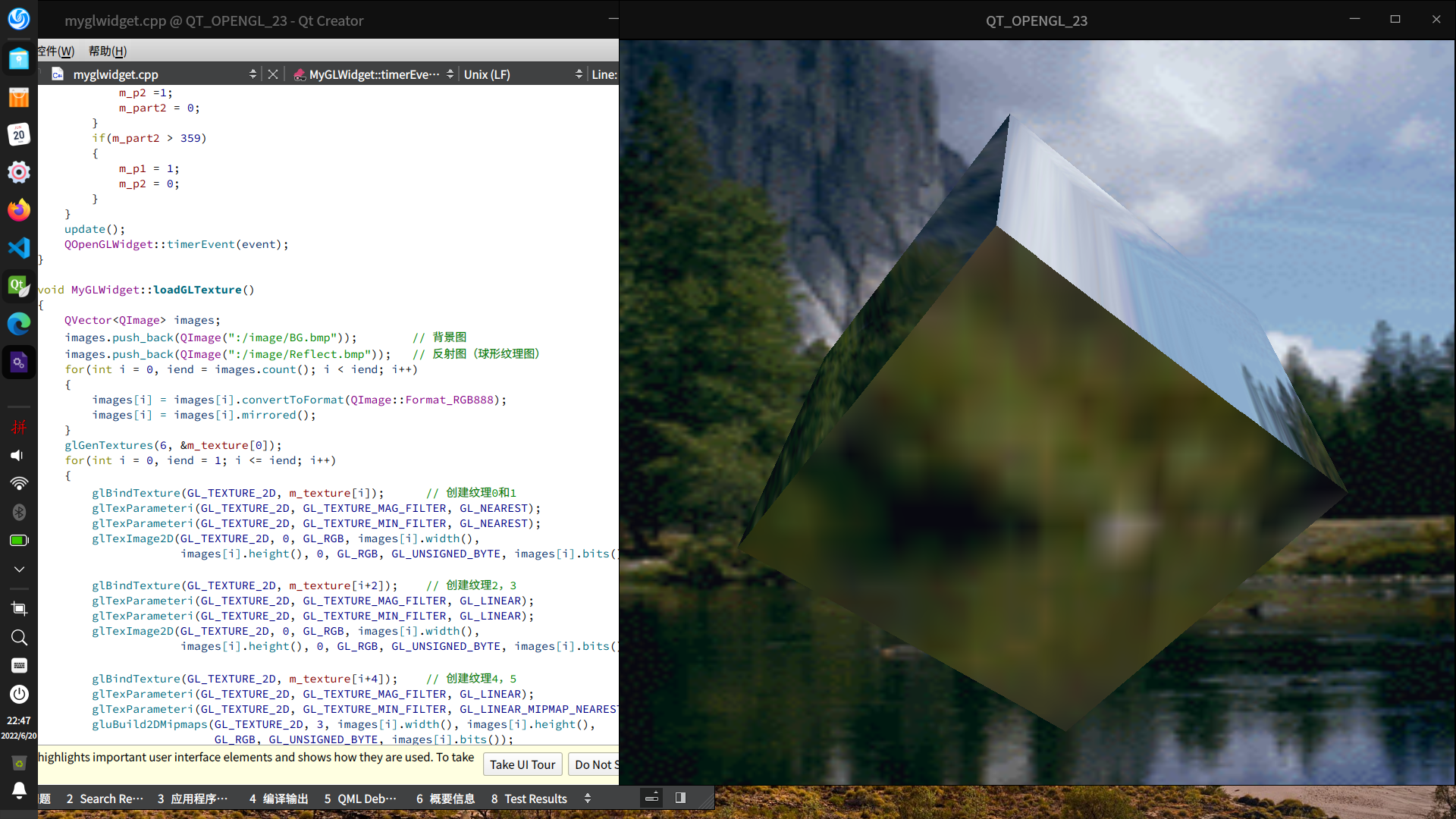
Task: Open Firefox from the dock
Action: click(18, 210)
